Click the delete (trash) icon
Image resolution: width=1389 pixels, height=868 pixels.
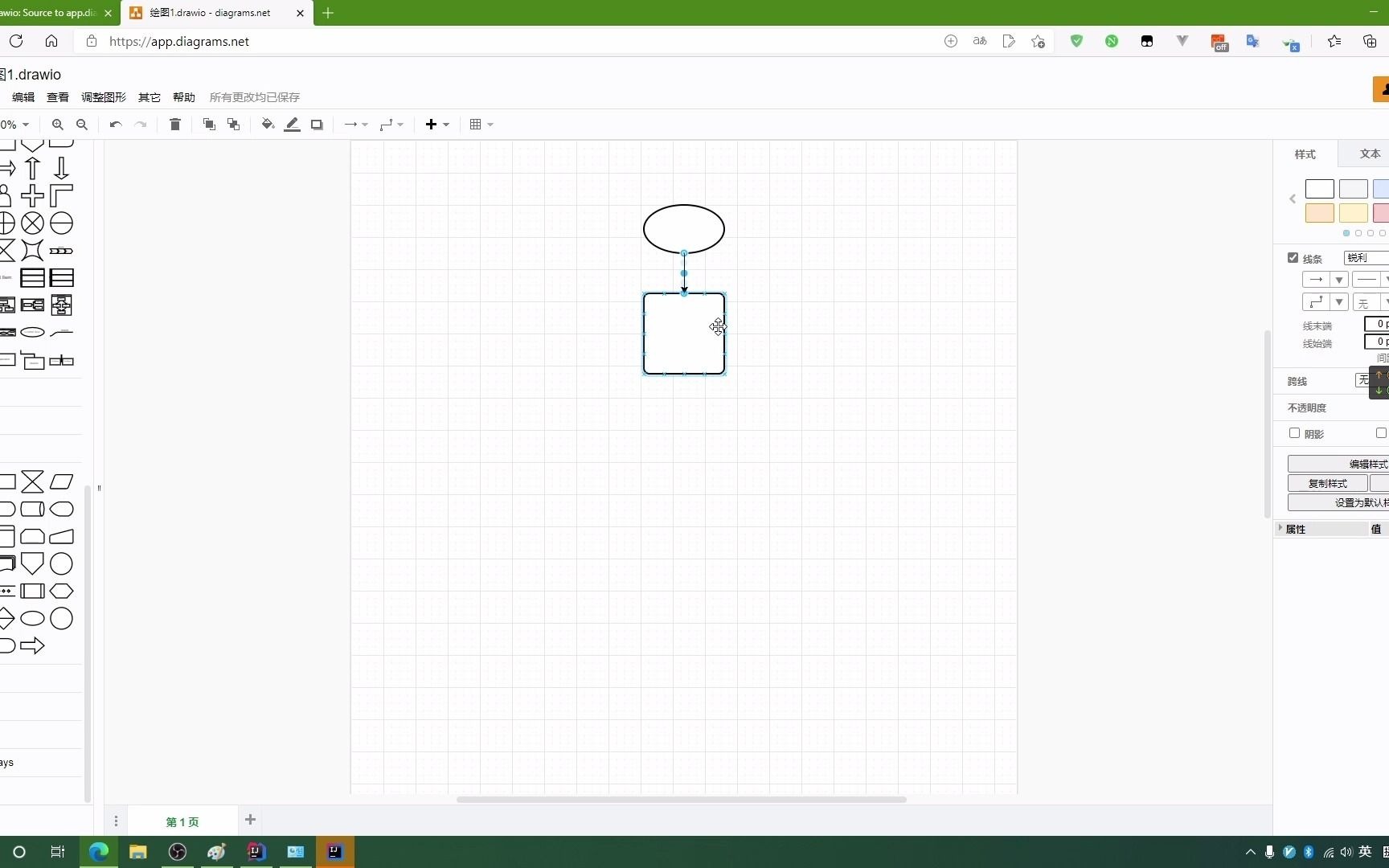point(174,125)
